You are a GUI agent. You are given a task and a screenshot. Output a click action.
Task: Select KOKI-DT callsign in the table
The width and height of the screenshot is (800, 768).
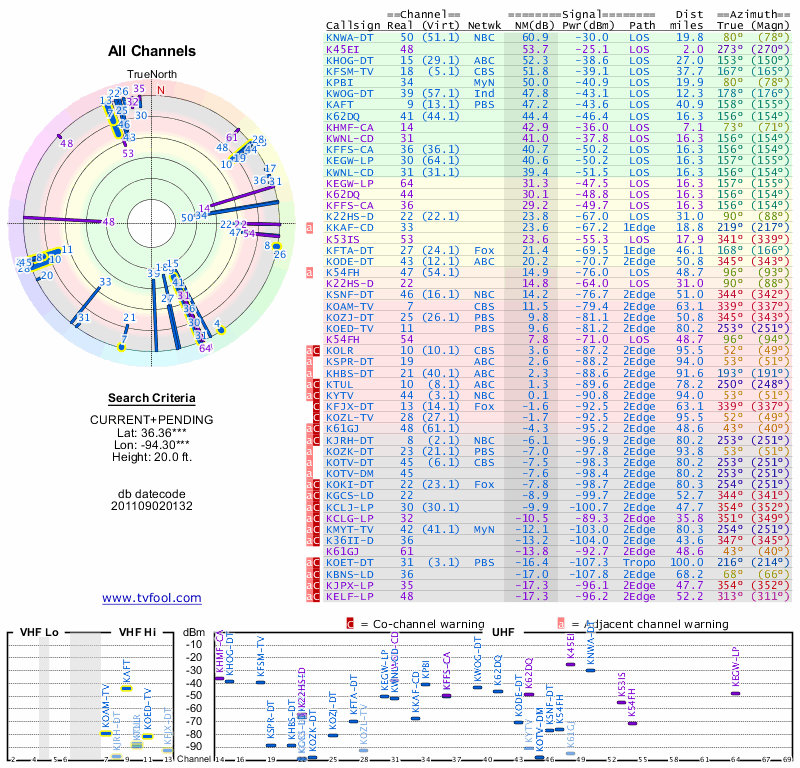(x=349, y=485)
